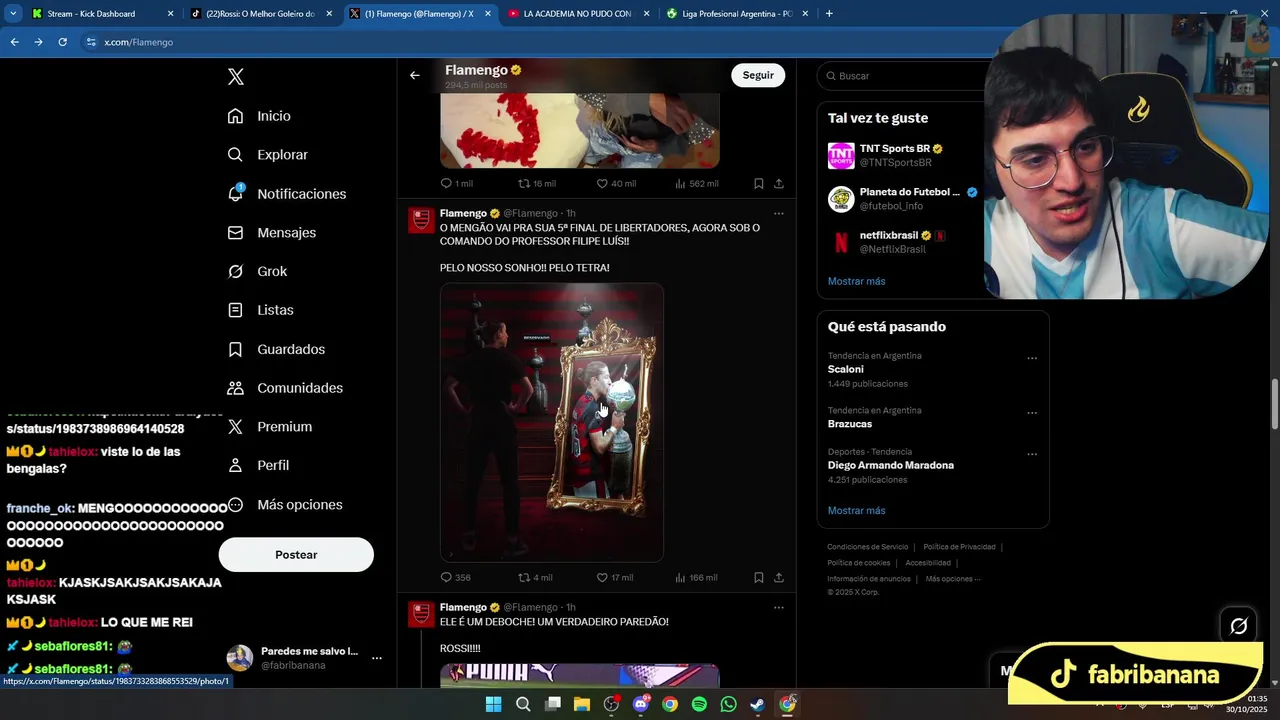Viewport: 1280px width, 720px height.
Task: Follow Flamengo with the Seguir button
Action: (x=758, y=75)
